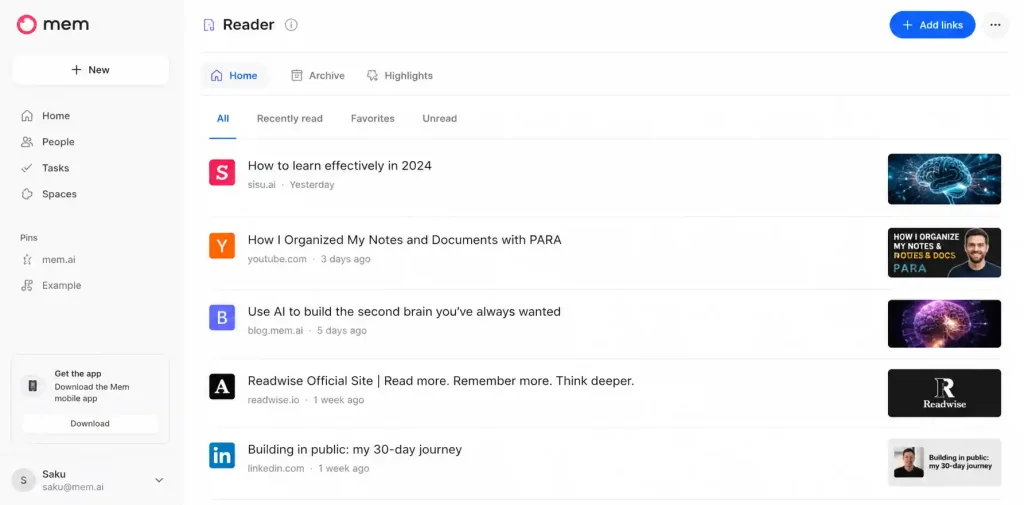The width and height of the screenshot is (1024, 505).
Task: Select the Recently read filter
Action: (x=290, y=118)
